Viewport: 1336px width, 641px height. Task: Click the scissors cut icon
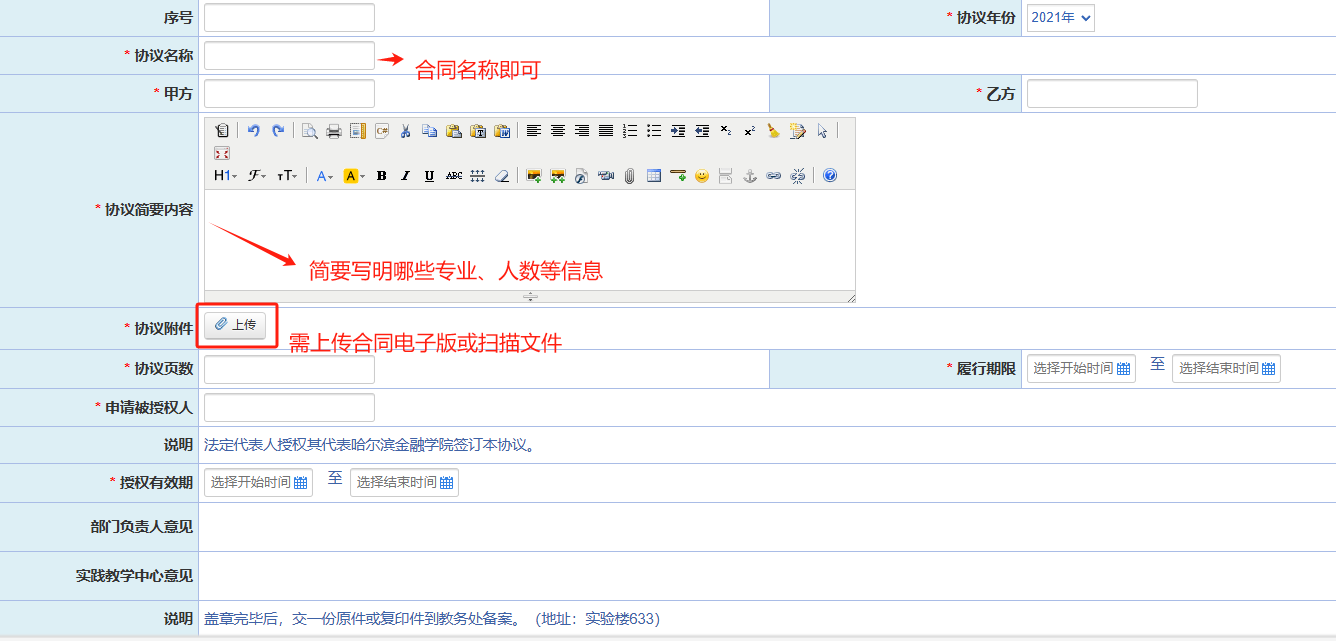(x=405, y=131)
